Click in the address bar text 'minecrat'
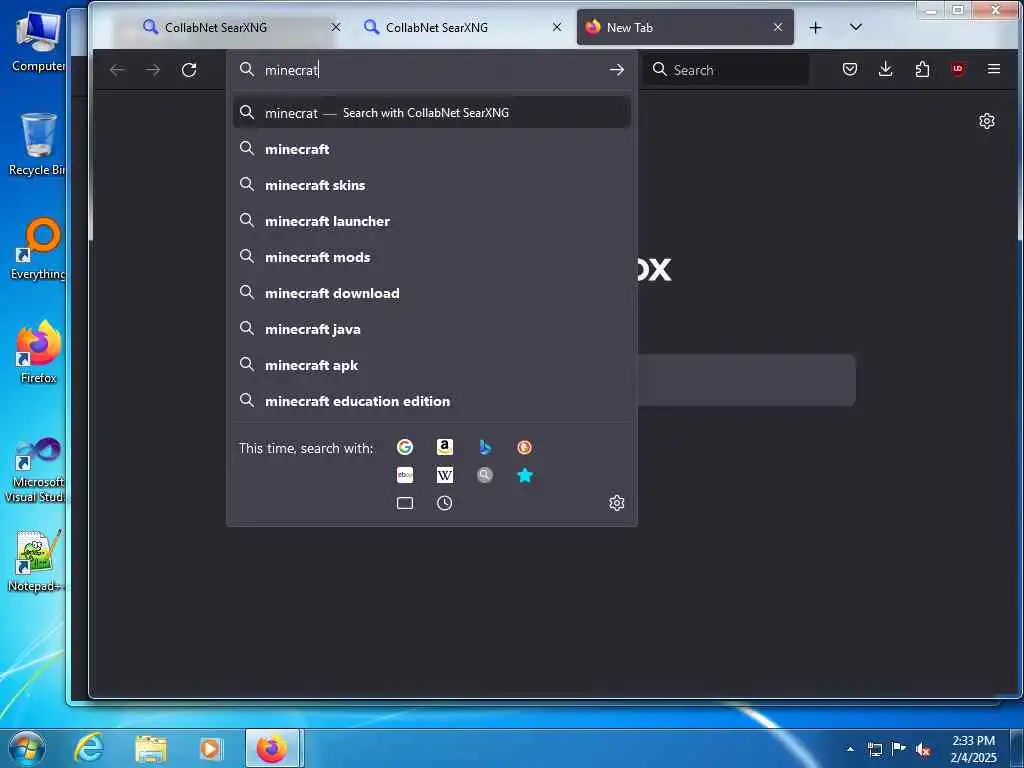The height and width of the screenshot is (768, 1024). [x=291, y=70]
